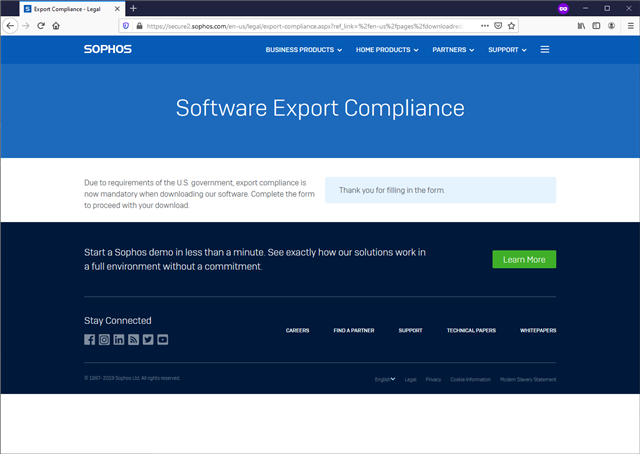This screenshot has width=640, height=454.
Task: Open the Modern Slavery Statement link
Action: tap(528, 379)
